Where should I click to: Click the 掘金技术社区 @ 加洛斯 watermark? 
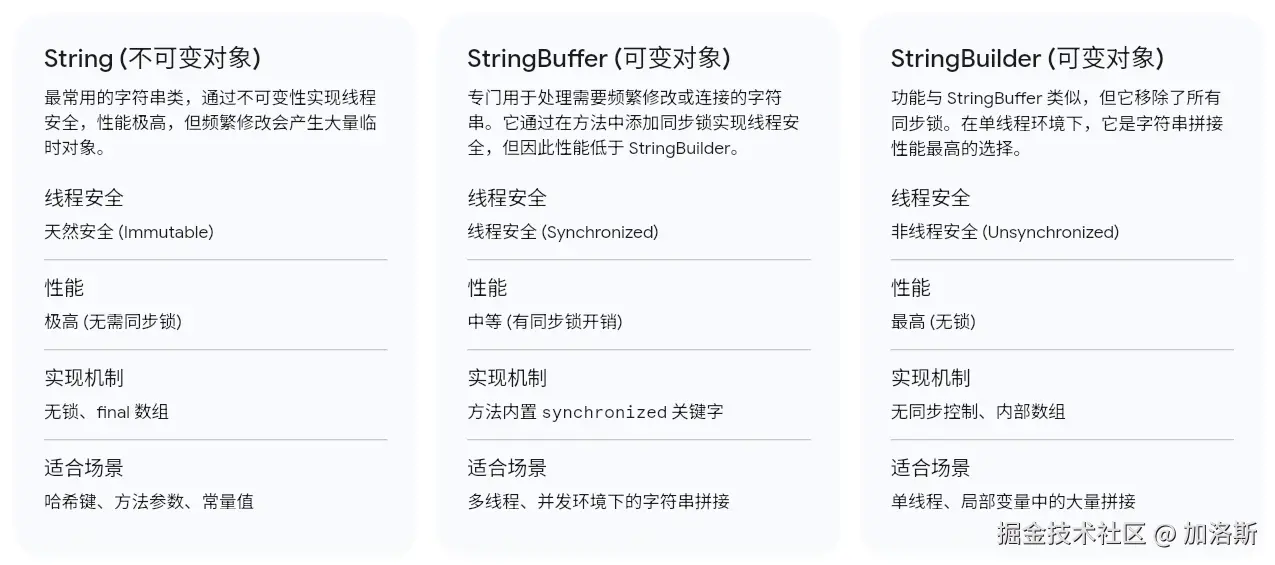coord(1127,533)
